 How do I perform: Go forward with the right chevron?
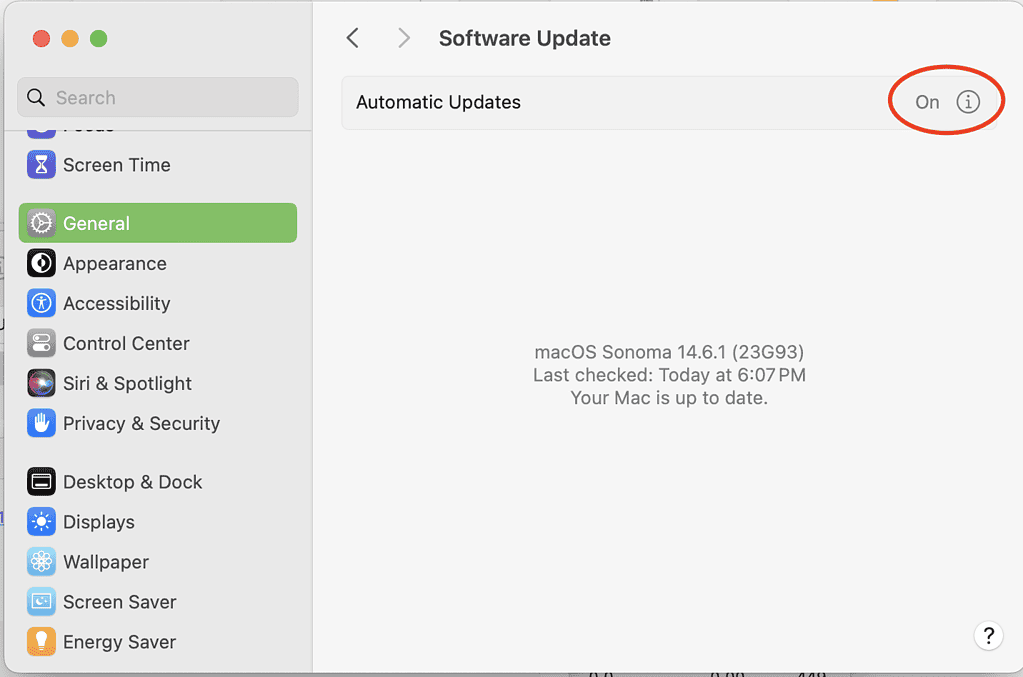tap(404, 38)
